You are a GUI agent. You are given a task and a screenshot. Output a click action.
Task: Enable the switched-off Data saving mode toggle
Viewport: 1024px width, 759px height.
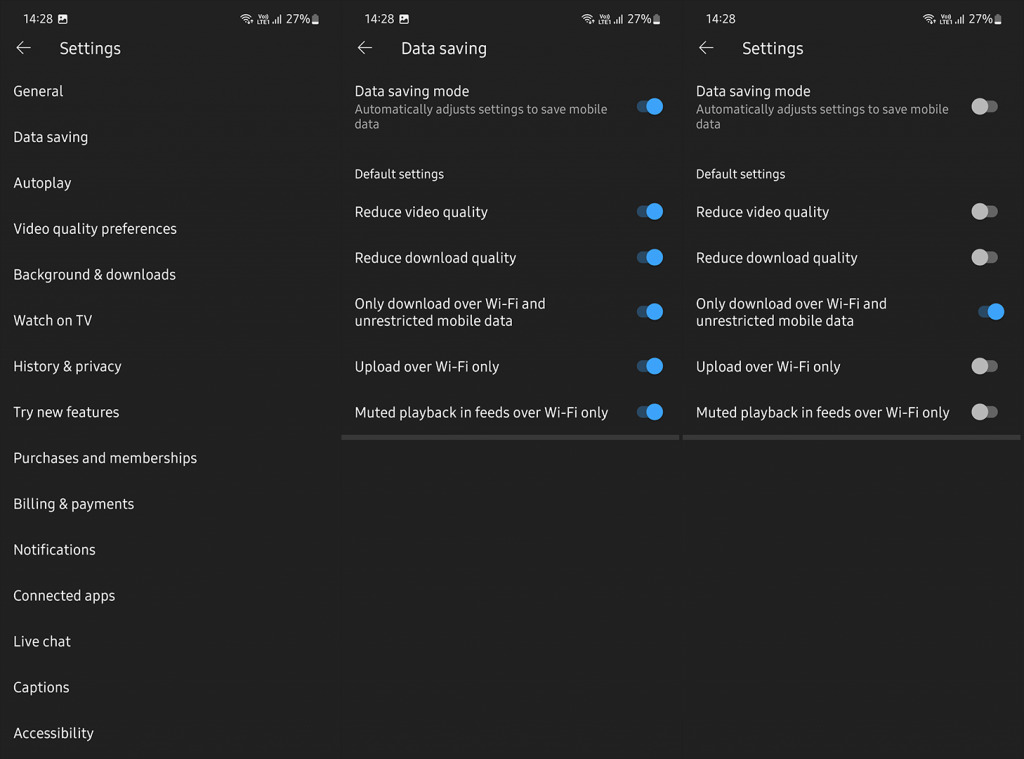[984, 107]
